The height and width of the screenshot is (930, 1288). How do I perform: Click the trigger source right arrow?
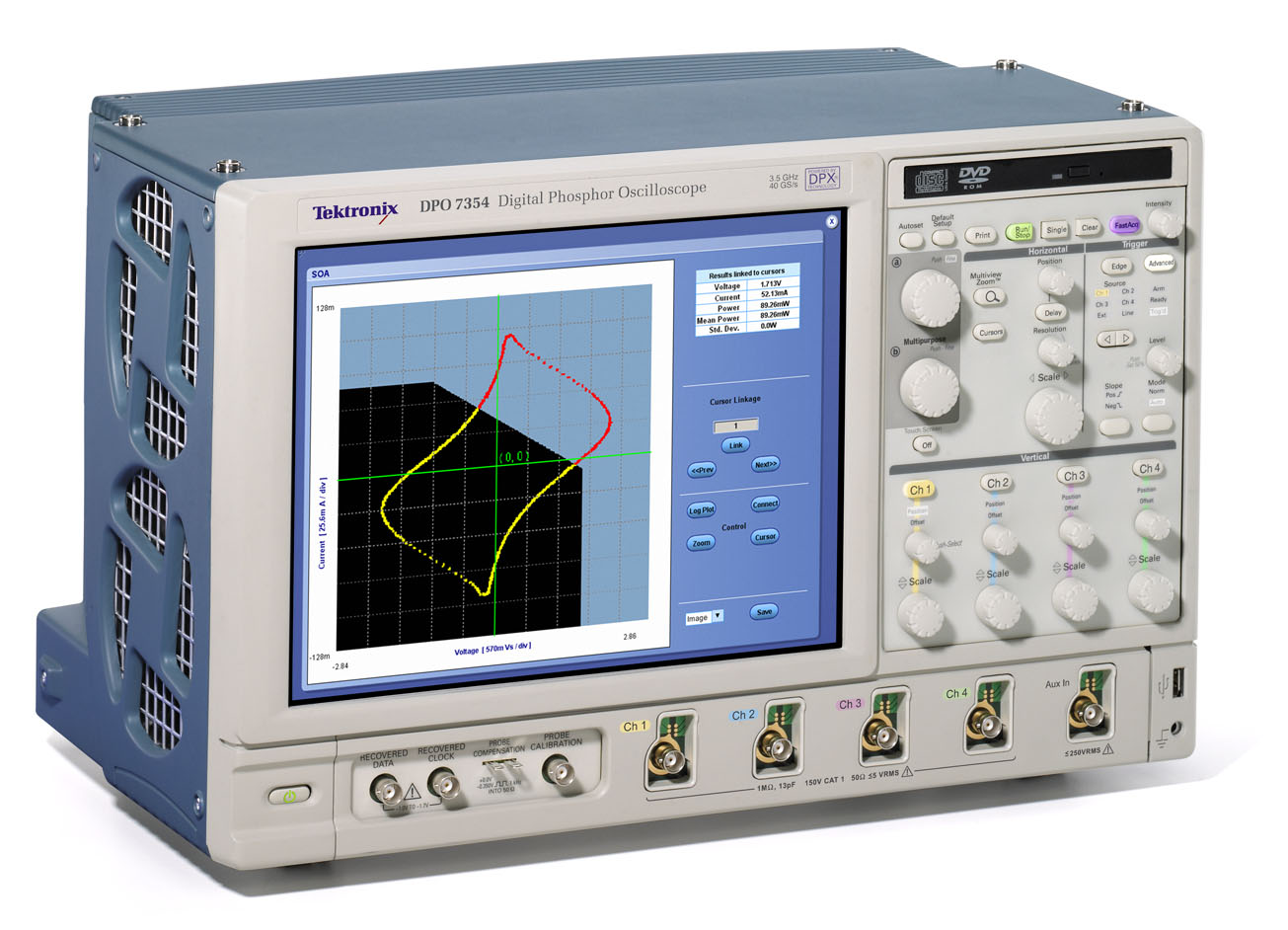tap(1125, 340)
